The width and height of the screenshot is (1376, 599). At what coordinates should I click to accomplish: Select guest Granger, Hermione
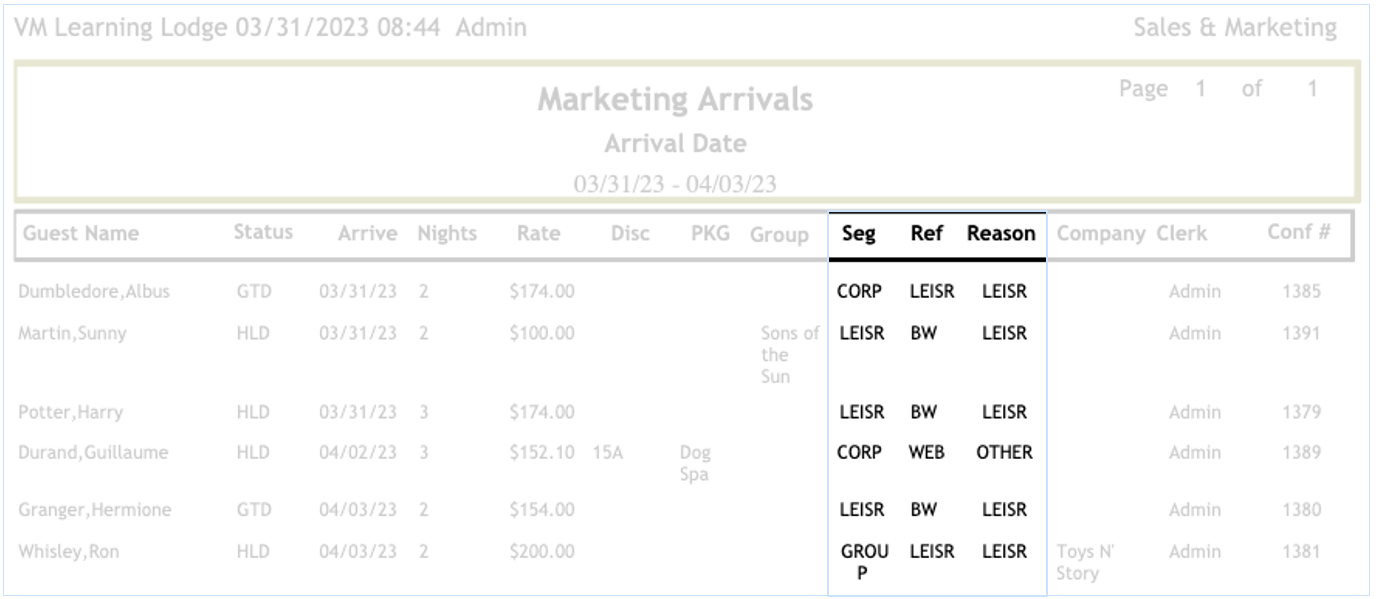point(95,510)
